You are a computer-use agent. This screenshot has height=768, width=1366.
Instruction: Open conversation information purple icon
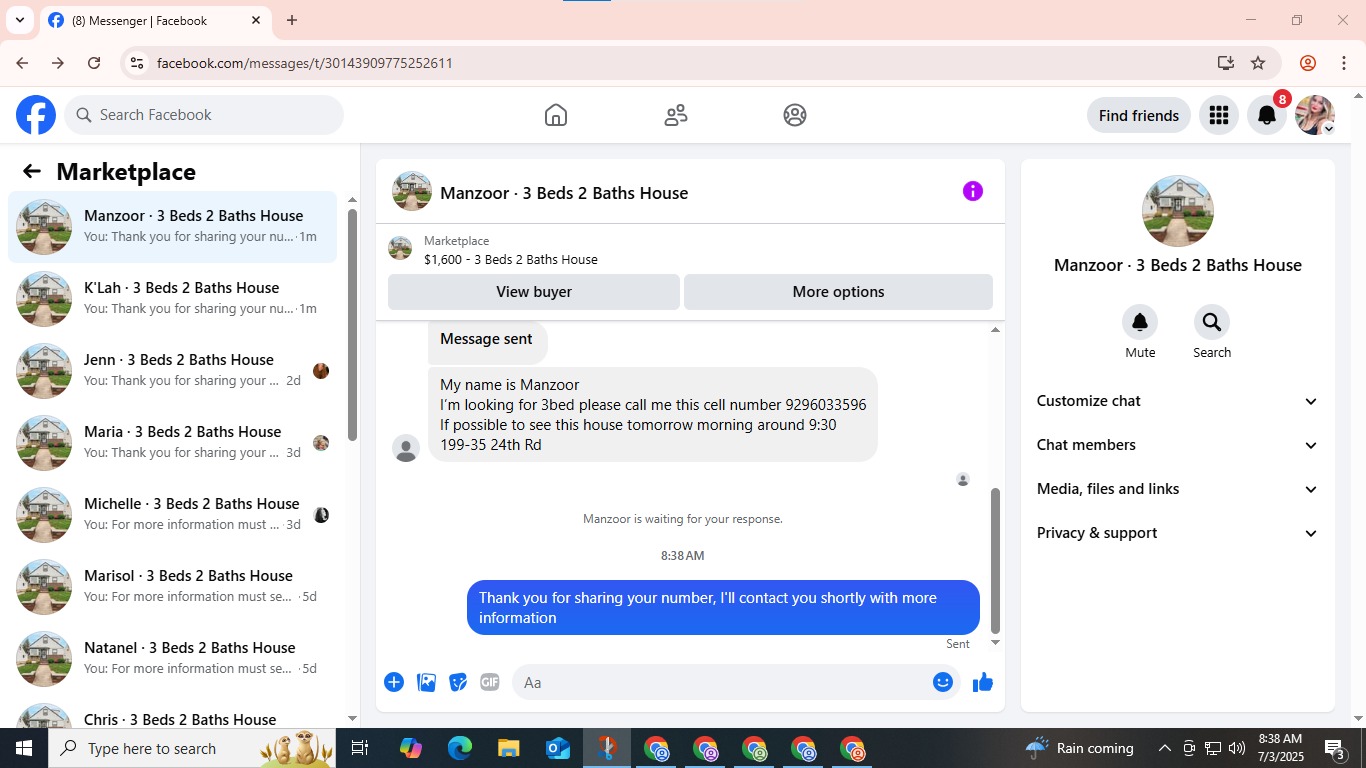tap(973, 191)
